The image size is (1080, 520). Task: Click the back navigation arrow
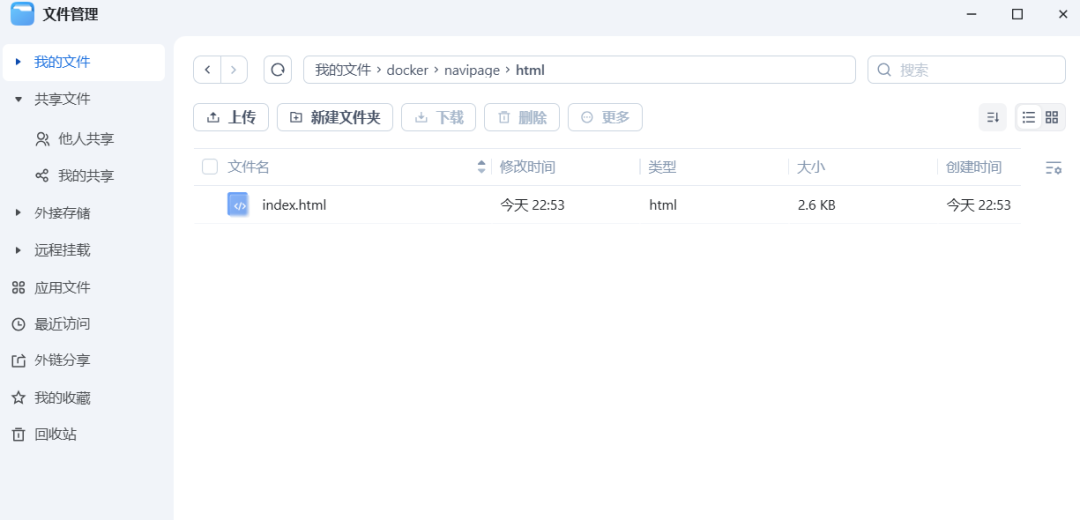coord(207,70)
